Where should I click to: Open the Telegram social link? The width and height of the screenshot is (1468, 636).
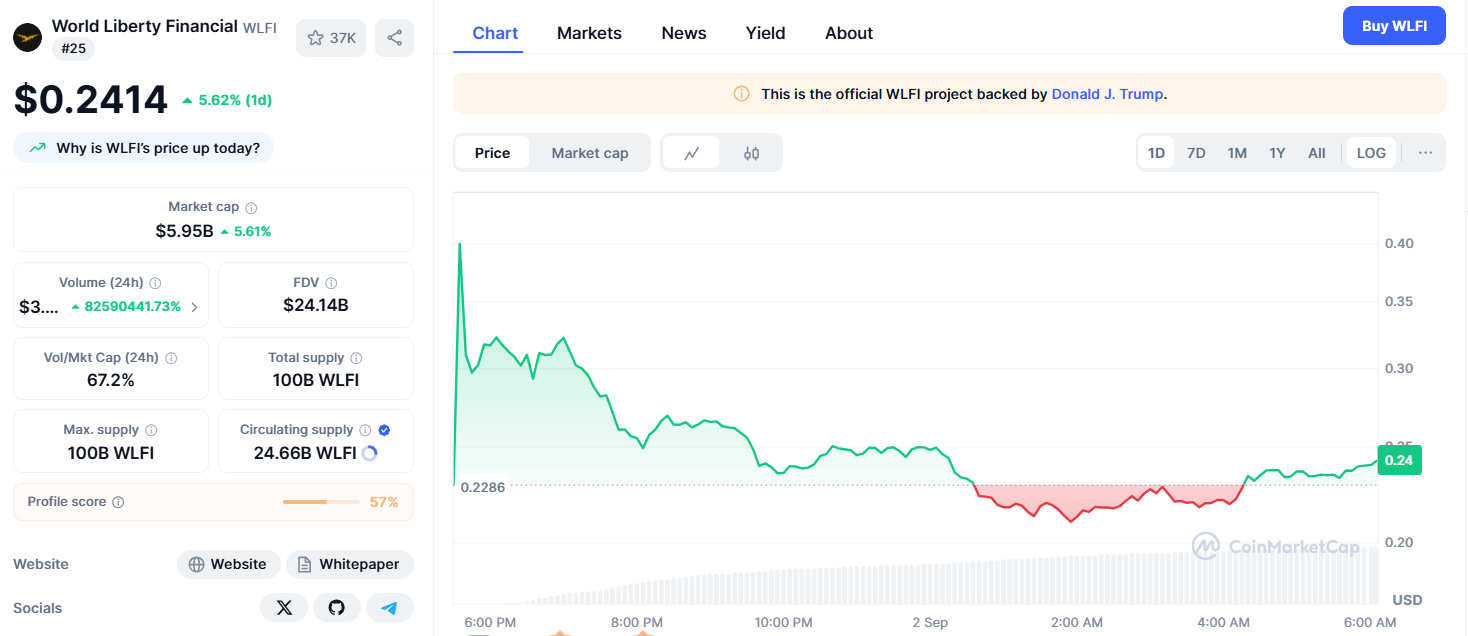(x=390, y=608)
